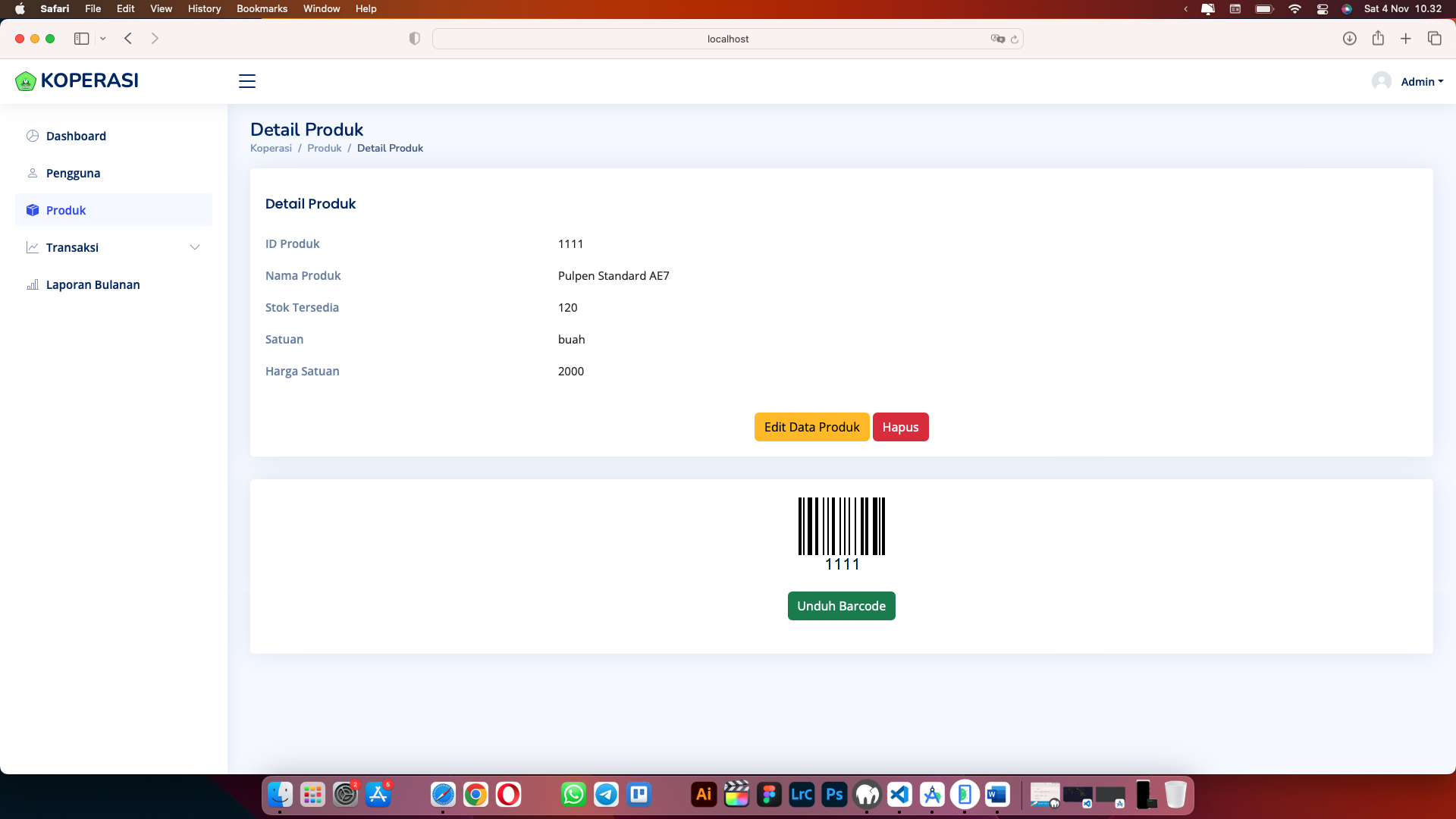
Task: Click the green Unduh Barcode button
Action: [x=841, y=606]
